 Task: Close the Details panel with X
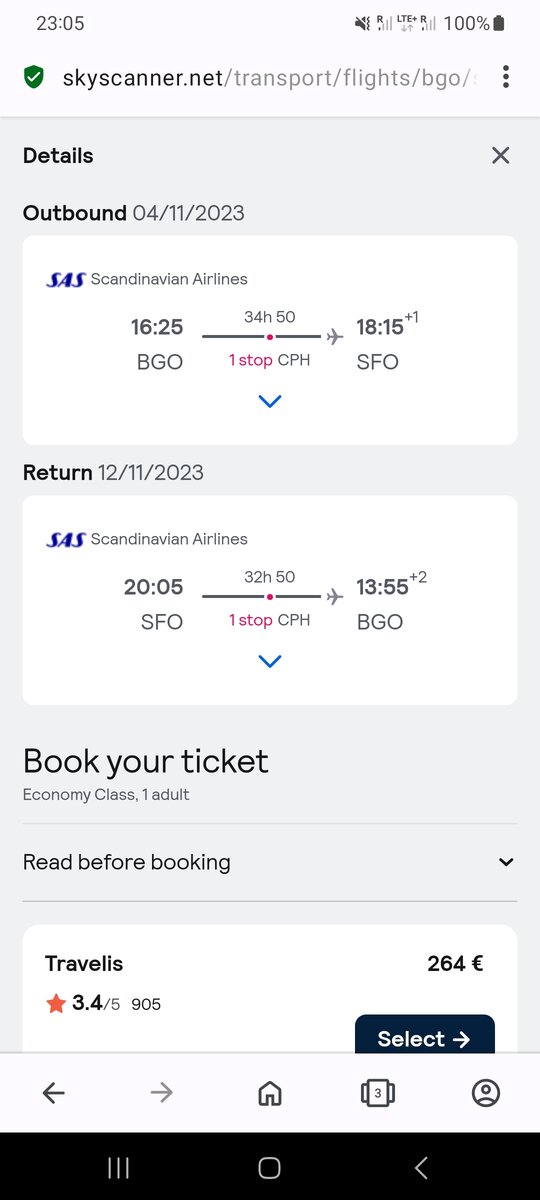coord(501,155)
